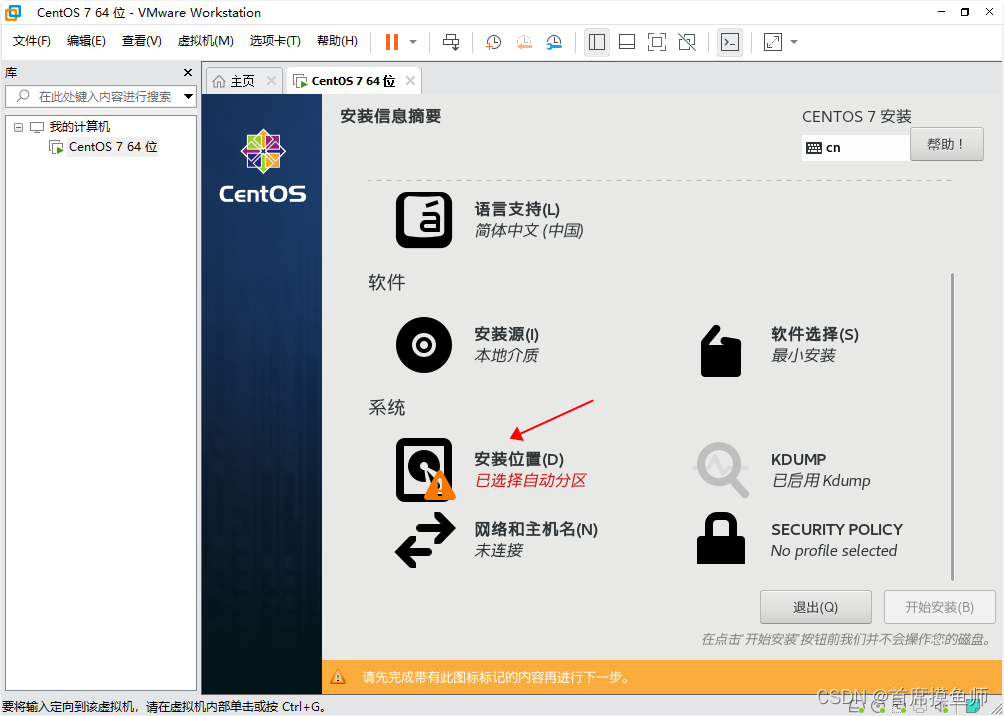1004x716 pixels.
Task: Open the power options dropdown arrow beside pause
Action: pos(413,42)
